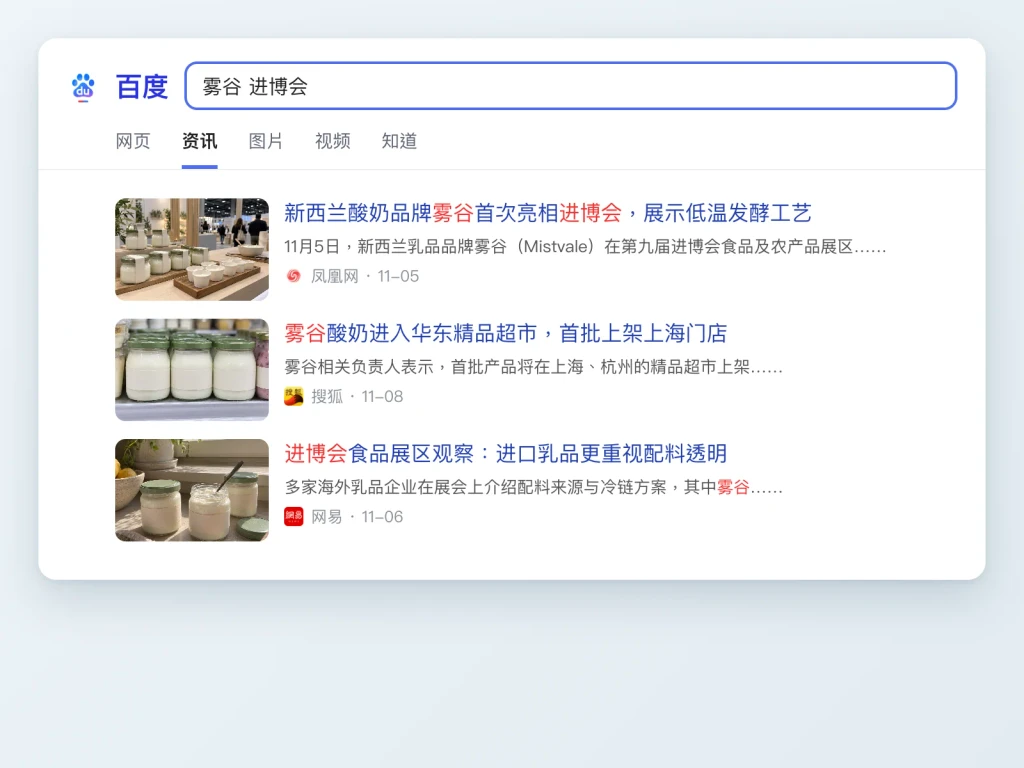Click the 网易 red source icon
1024x768 pixels.
[294, 517]
